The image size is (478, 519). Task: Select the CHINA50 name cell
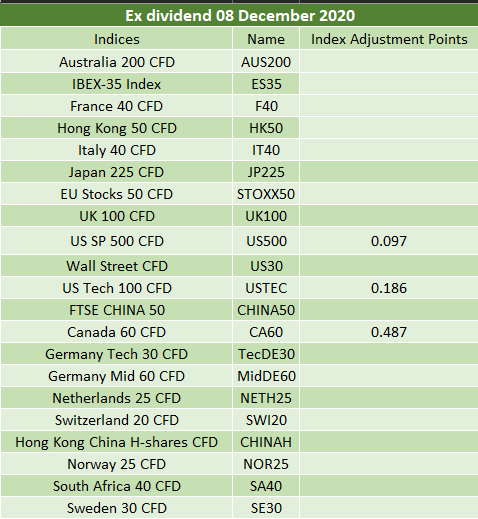pyautogui.click(x=266, y=310)
